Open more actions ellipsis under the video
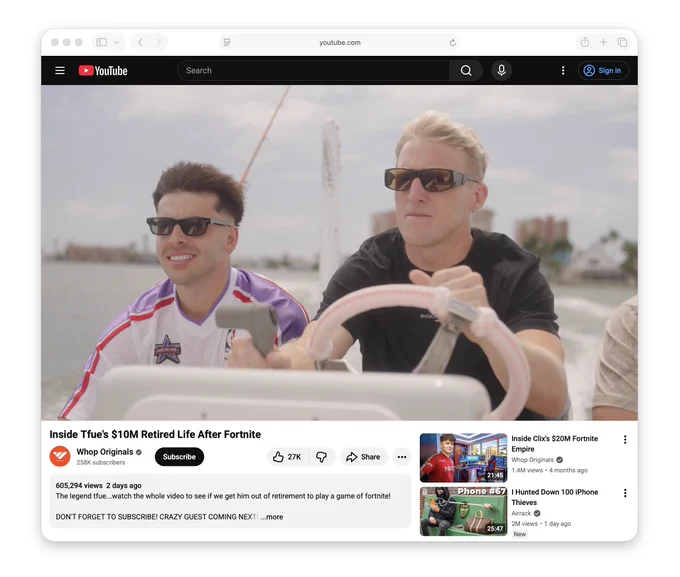The height and width of the screenshot is (577, 680). click(x=402, y=456)
